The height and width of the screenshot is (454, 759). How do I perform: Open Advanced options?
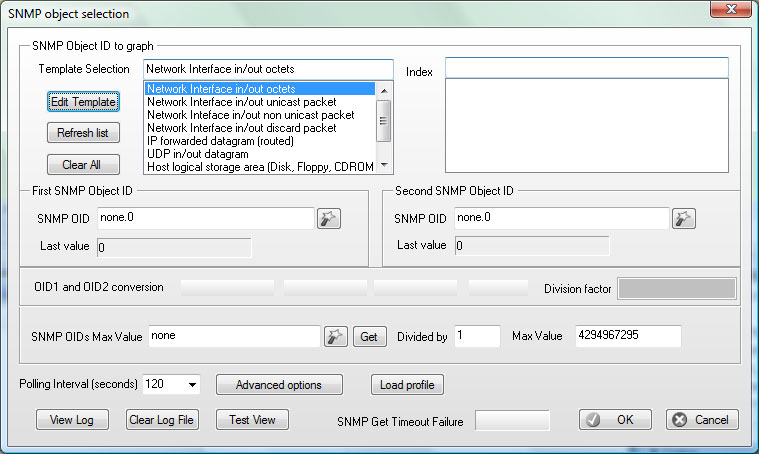point(279,385)
